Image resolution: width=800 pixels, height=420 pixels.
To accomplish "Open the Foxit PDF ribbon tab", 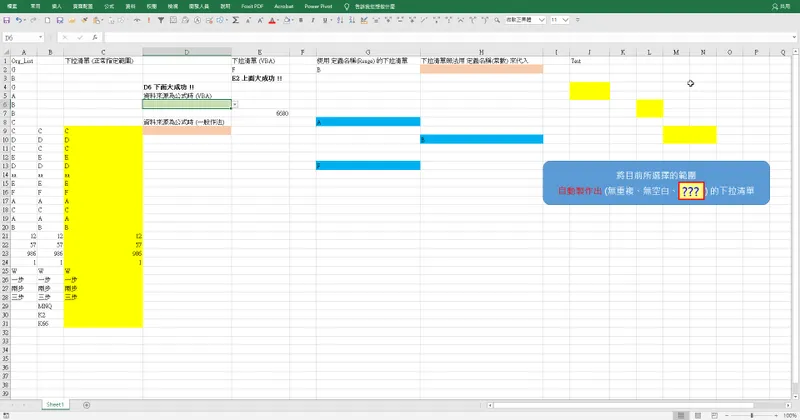I will click(x=252, y=6).
